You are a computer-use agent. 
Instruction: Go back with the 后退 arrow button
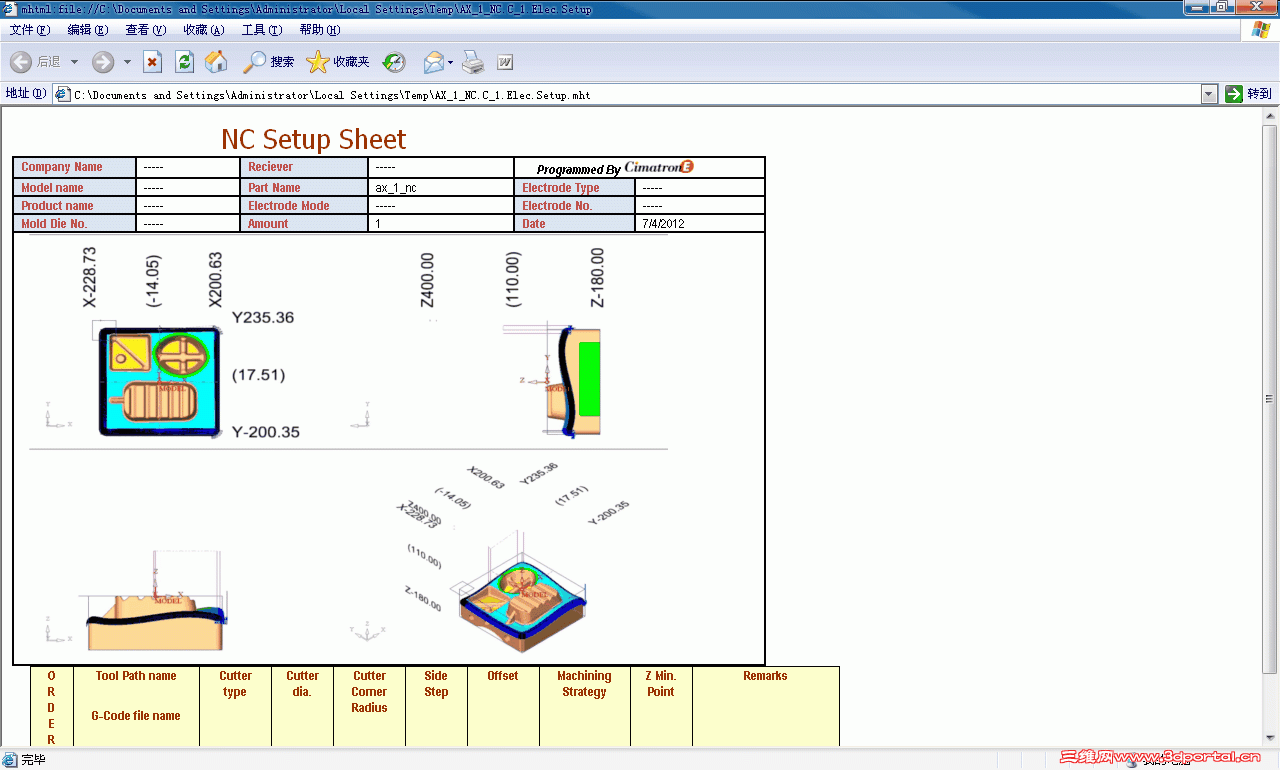click(x=36, y=62)
